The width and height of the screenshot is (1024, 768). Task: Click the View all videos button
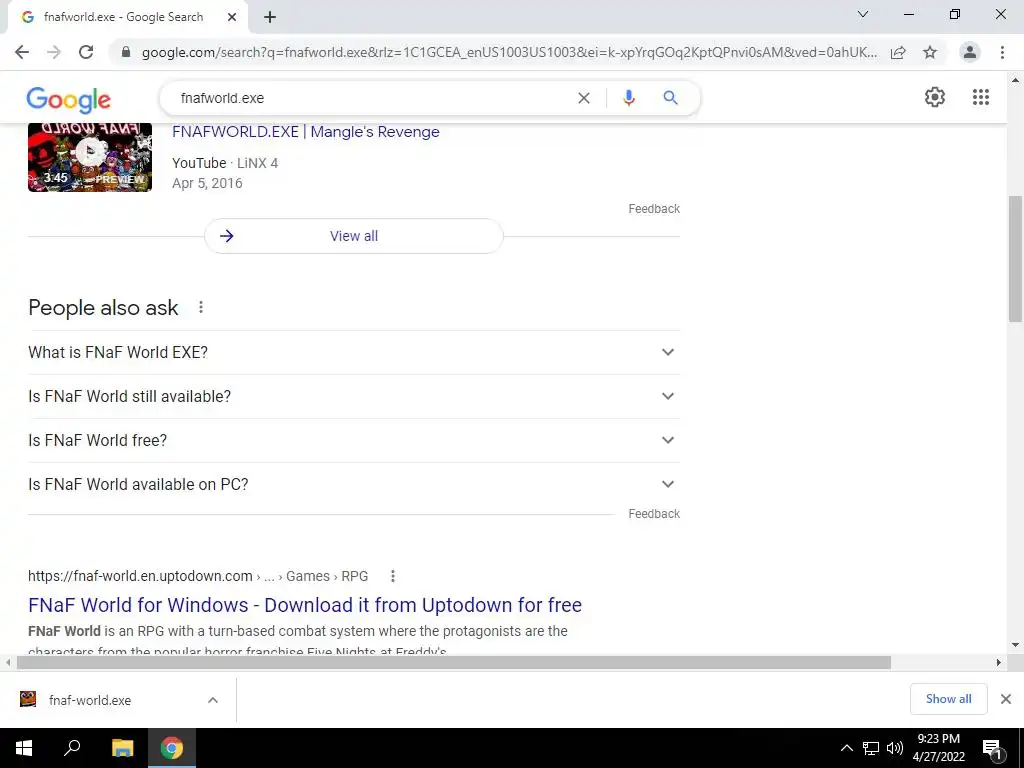(x=354, y=236)
